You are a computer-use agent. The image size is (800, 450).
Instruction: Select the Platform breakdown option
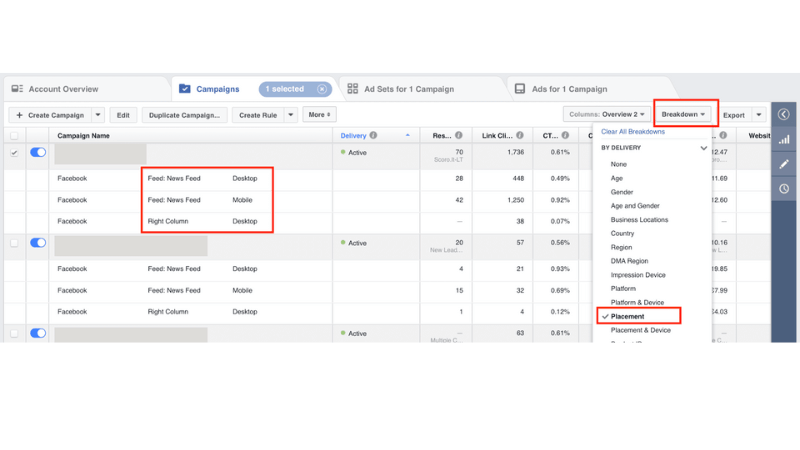[623, 288]
